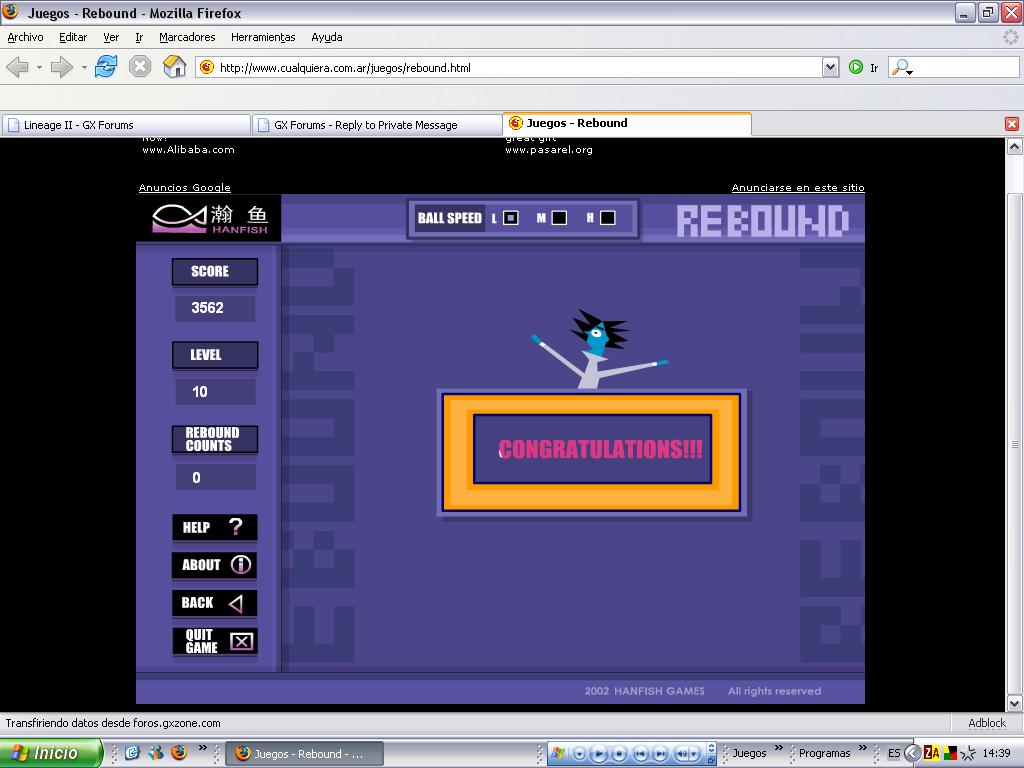The image size is (1024, 768).
Task: Click the media player stop button
Action: click(619, 753)
